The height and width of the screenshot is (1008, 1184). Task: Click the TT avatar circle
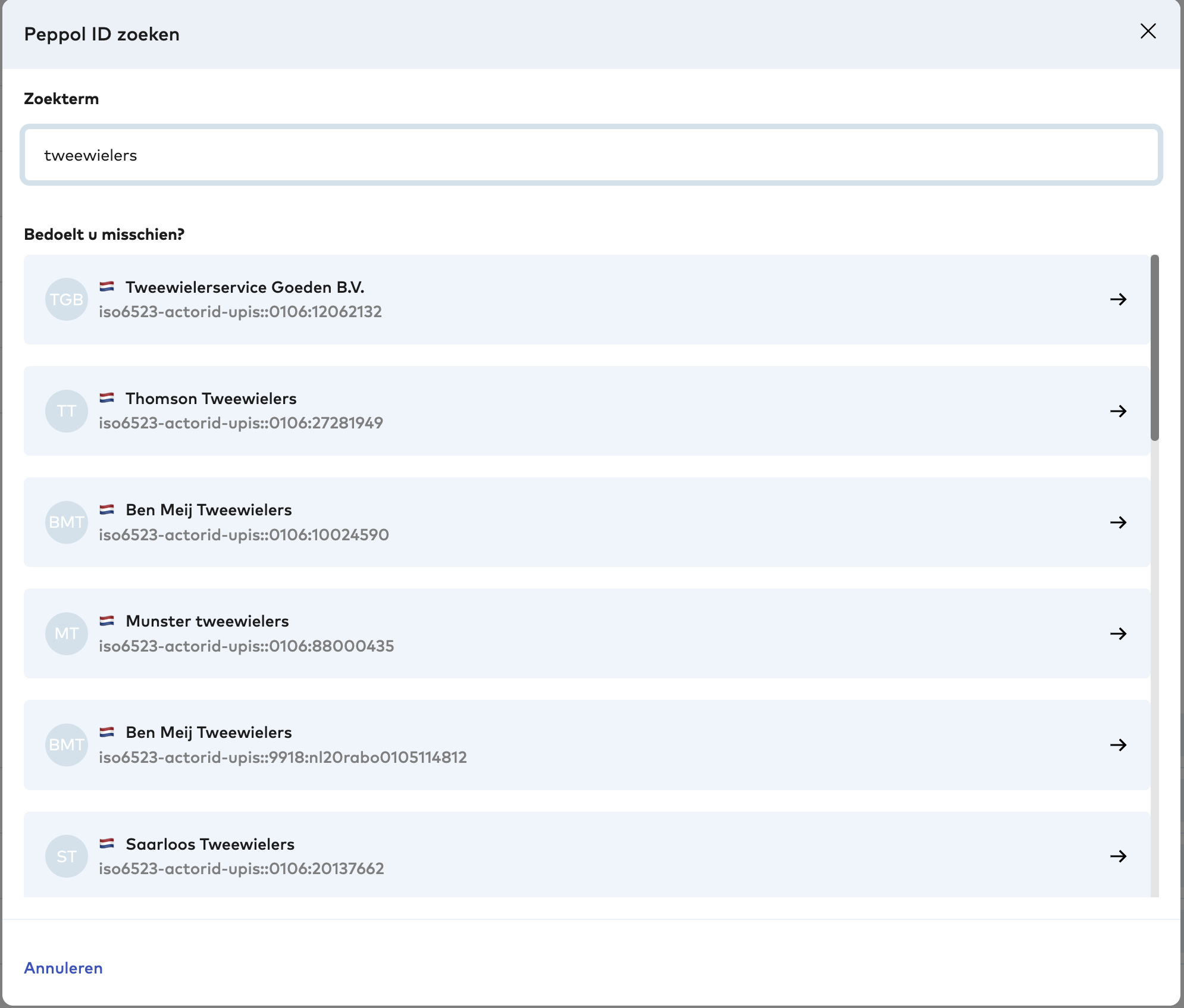[67, 411]
